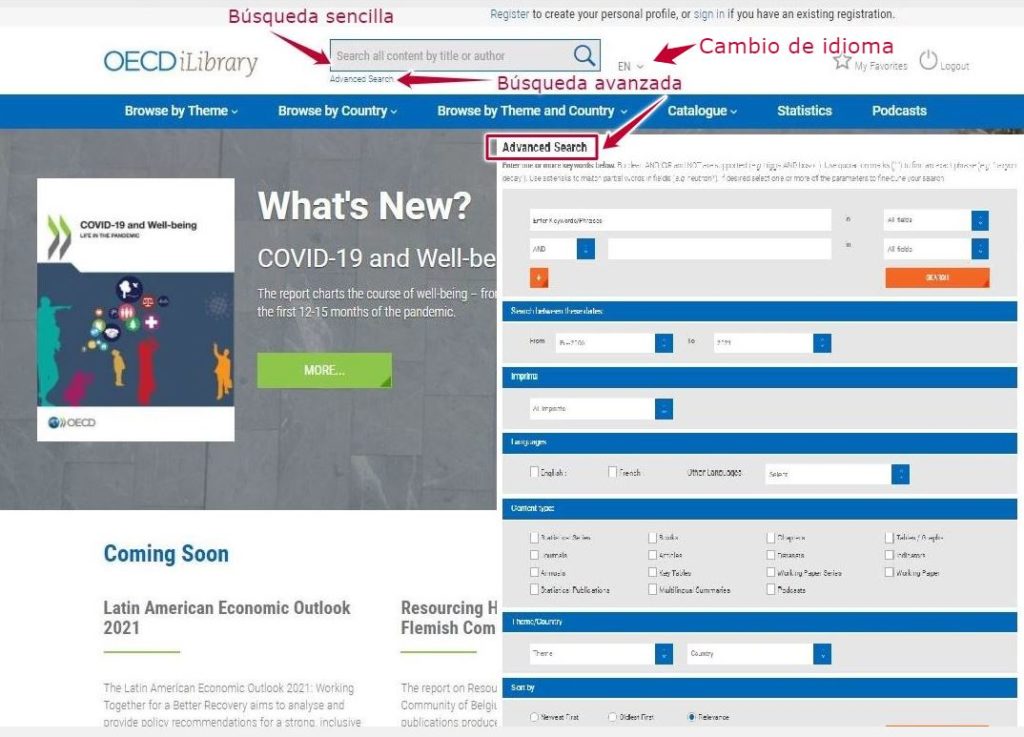
Task: Select the Oldest First sort option
Action: [x=612, y=717]
